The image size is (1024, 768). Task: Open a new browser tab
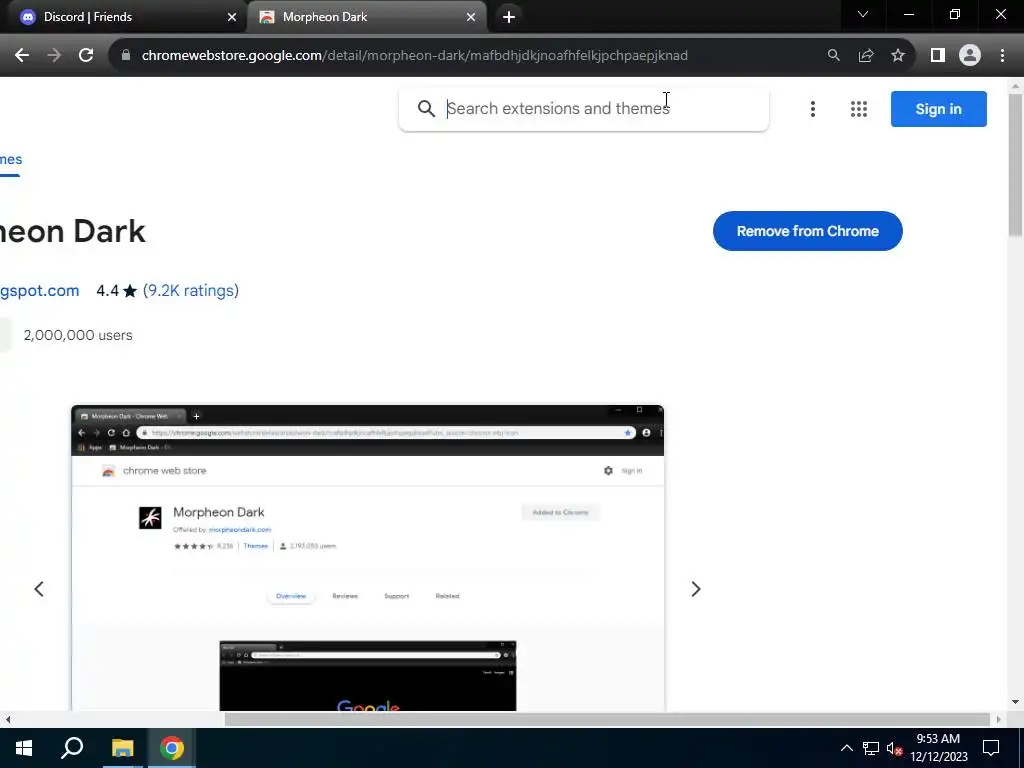tap(509, 17)
